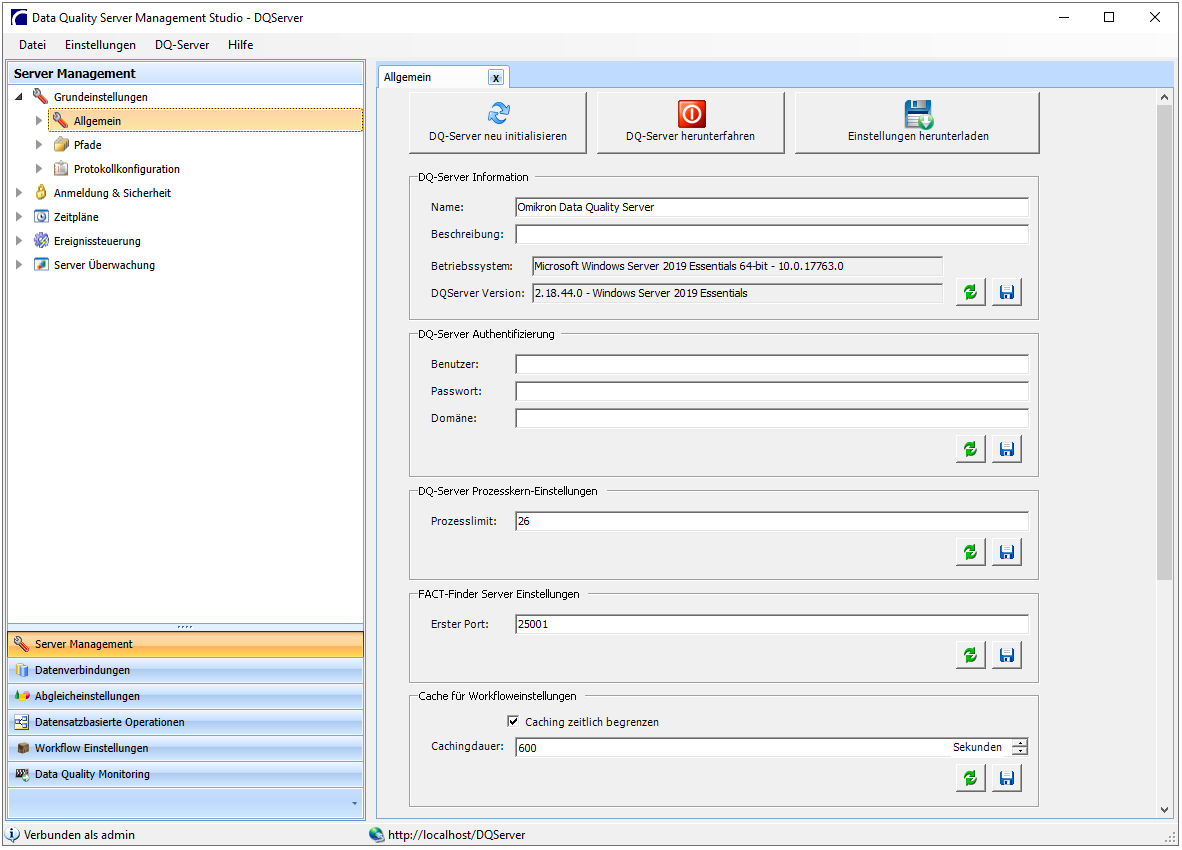
Task: Close the Allgemein tab with x
Action: (496, 78)
